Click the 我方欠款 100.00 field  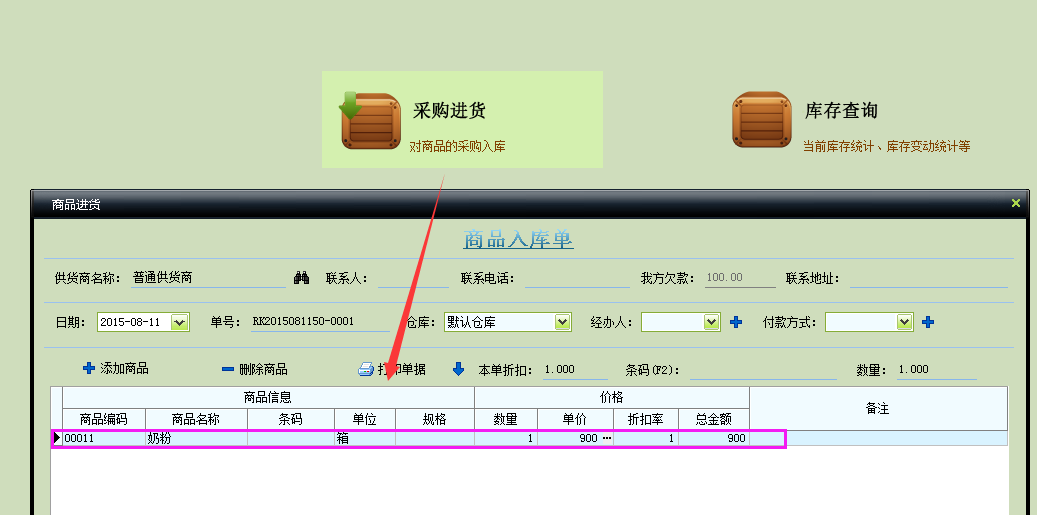point(740,278)
